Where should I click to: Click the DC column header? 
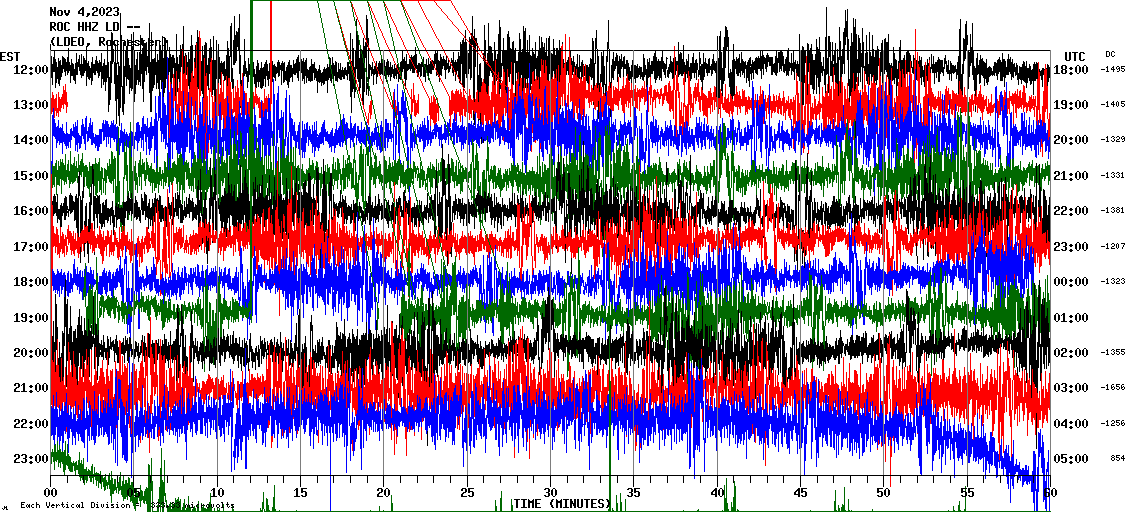point(1110,54)
